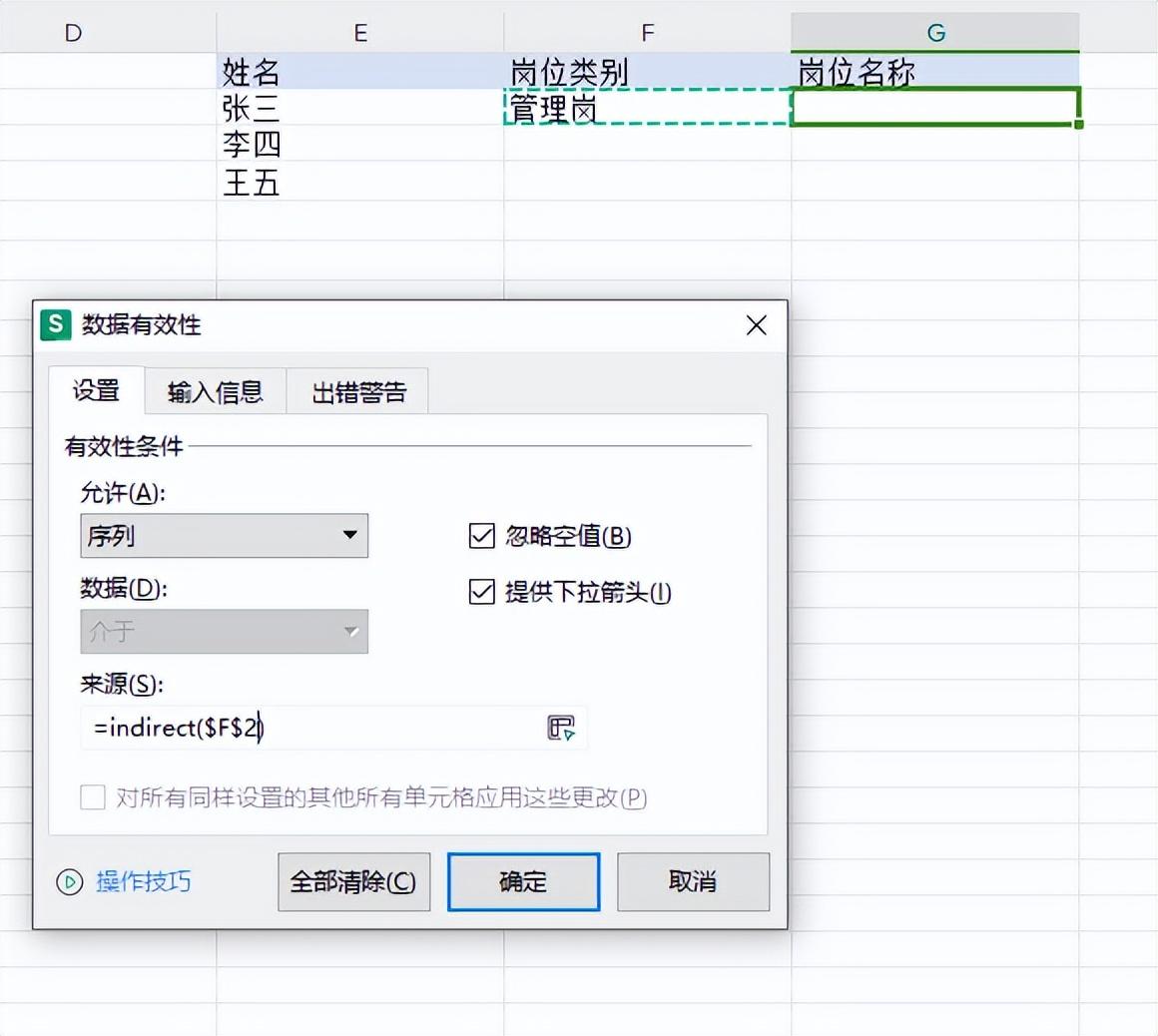This screenshot has width=1158, height=1036.
Task: Click the 管理岗 cell
Action: point(648,108)
